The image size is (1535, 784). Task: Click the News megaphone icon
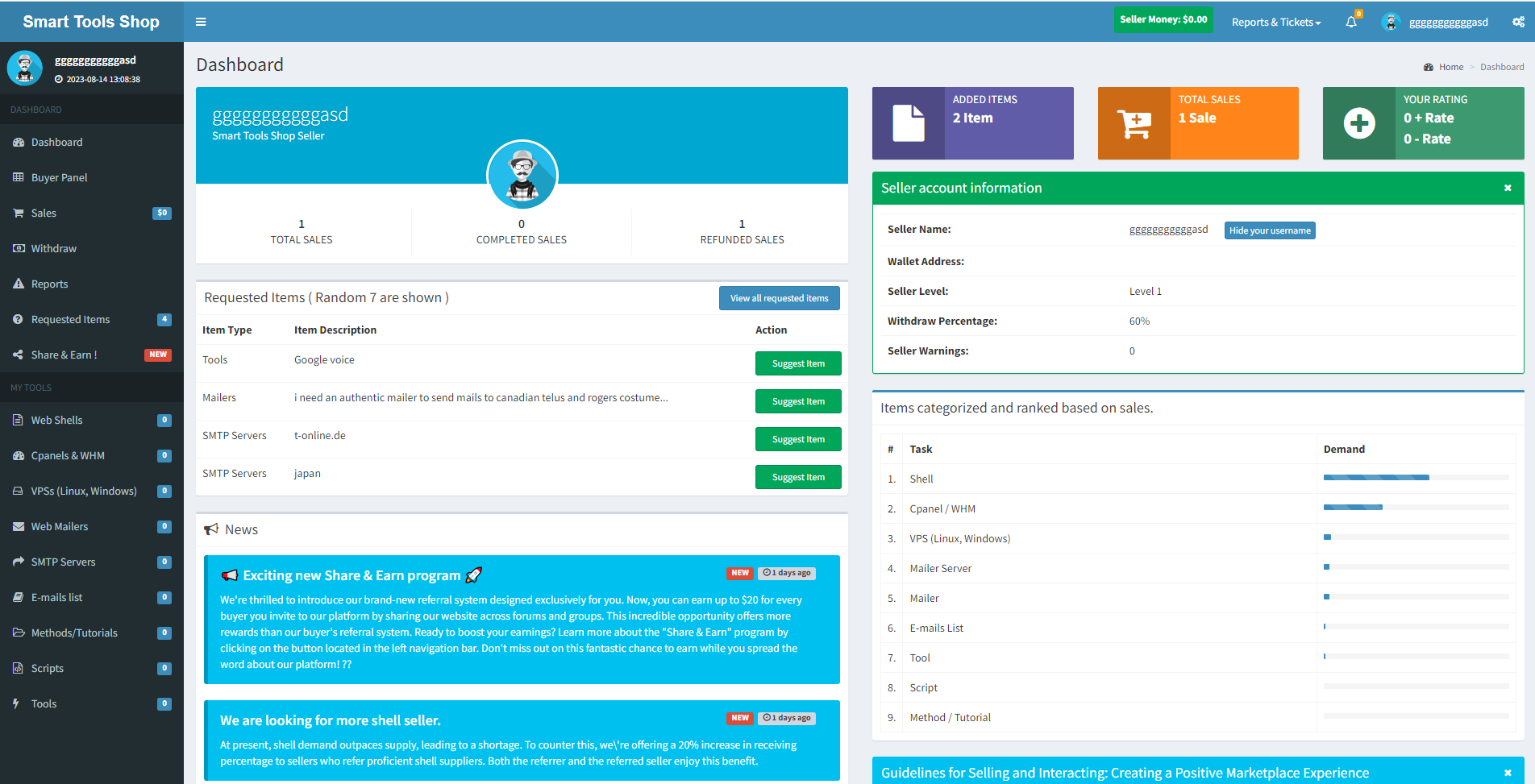click(x=211, y=529)
